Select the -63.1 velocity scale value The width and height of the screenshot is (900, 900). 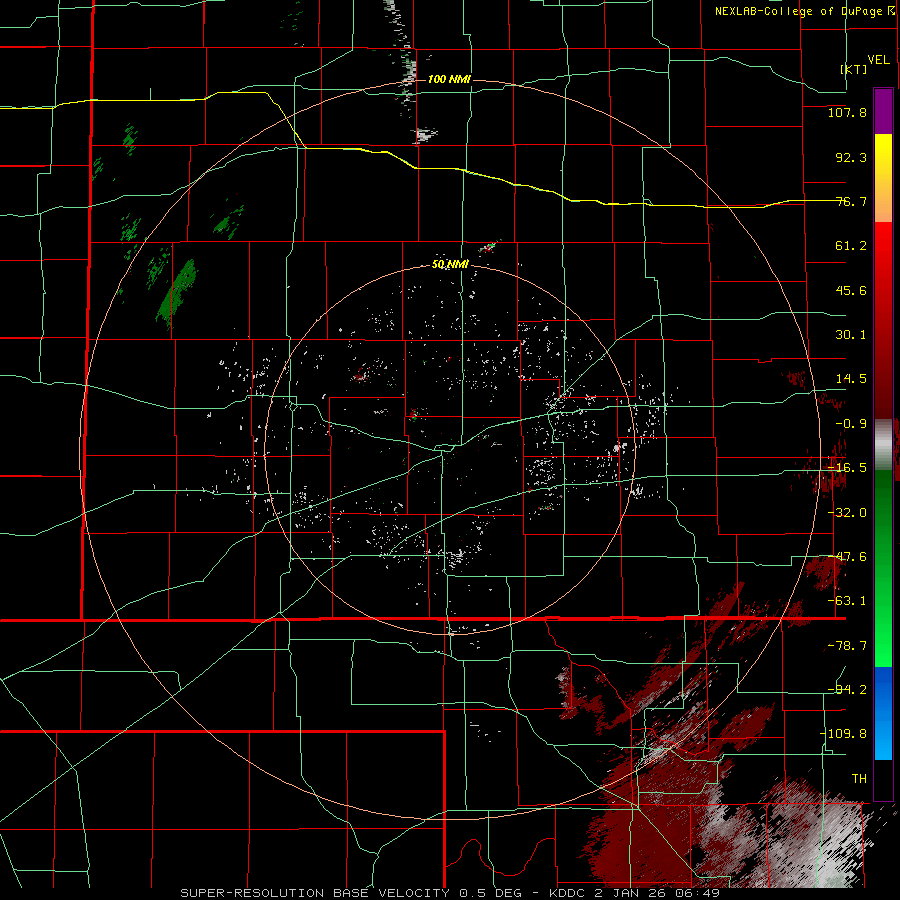tap(847, 601)
